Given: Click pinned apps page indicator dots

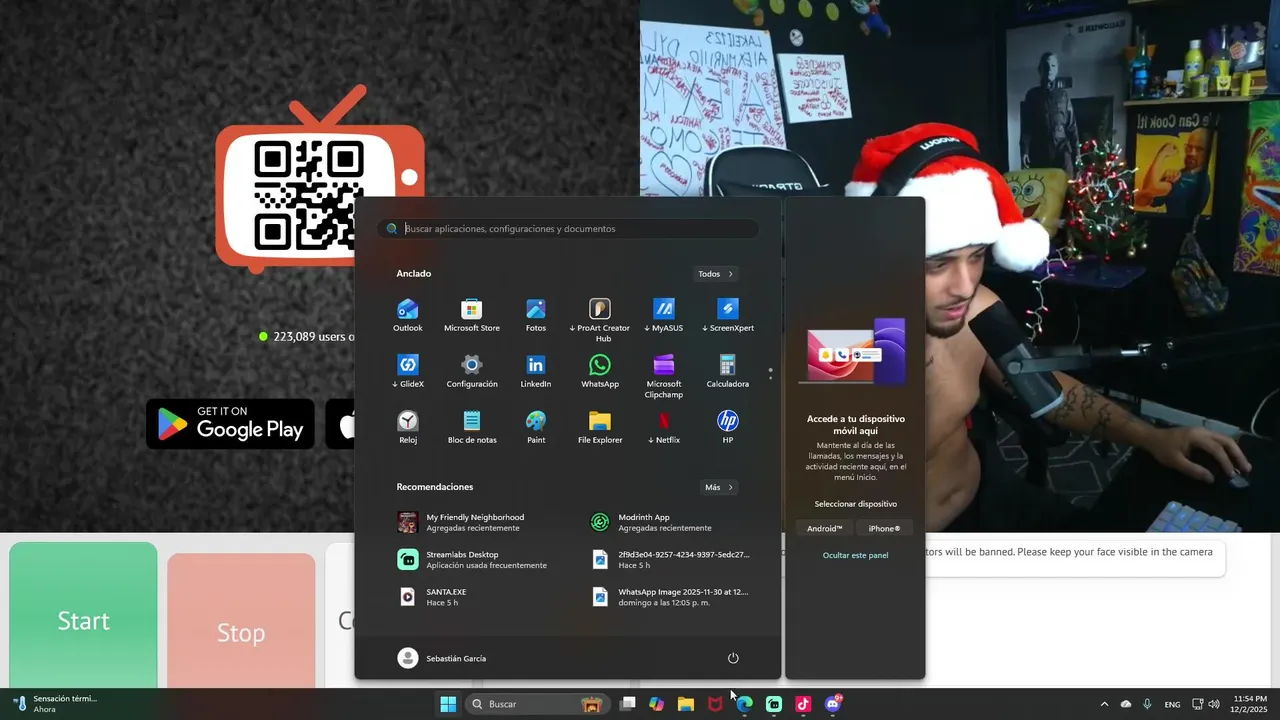Looking at the screenshot, I should pyautogui.click(x=770, y=374).
